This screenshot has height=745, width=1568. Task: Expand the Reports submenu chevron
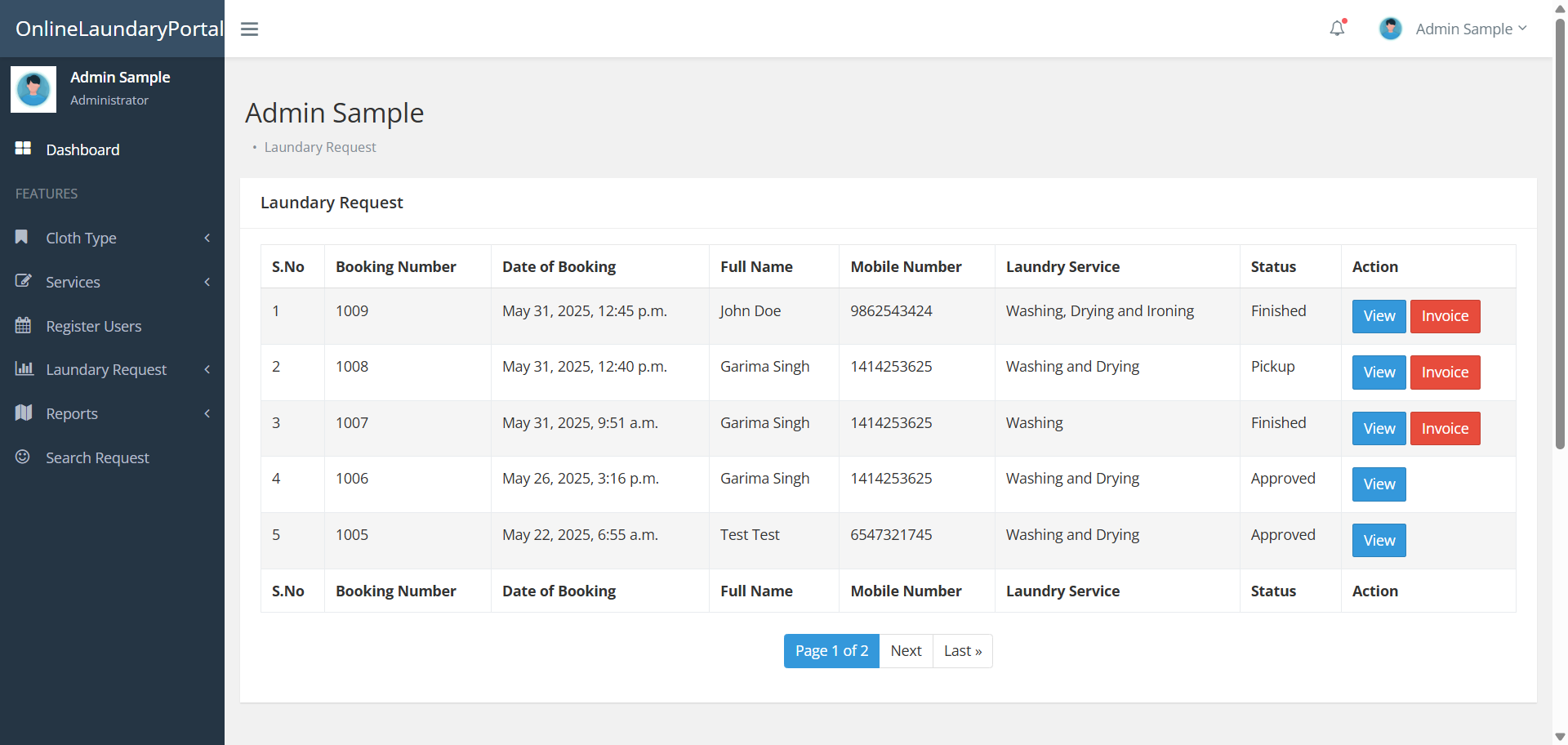tap(207, 413)
